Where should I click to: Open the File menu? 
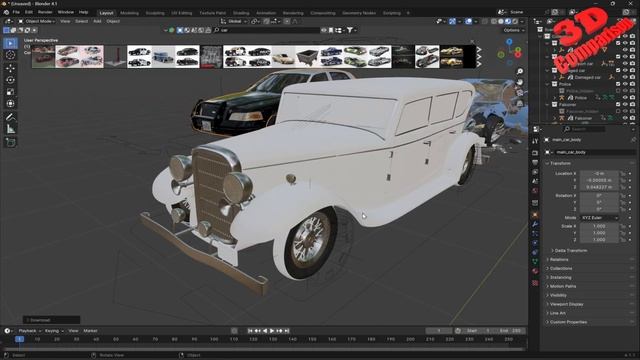tap(16, 12)
